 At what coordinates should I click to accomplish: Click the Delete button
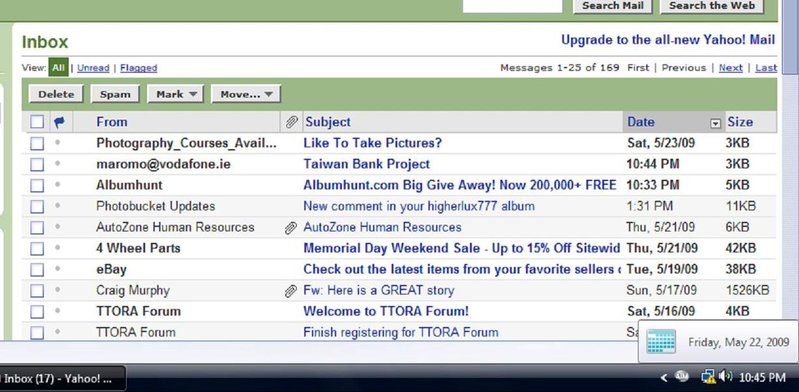56,94
